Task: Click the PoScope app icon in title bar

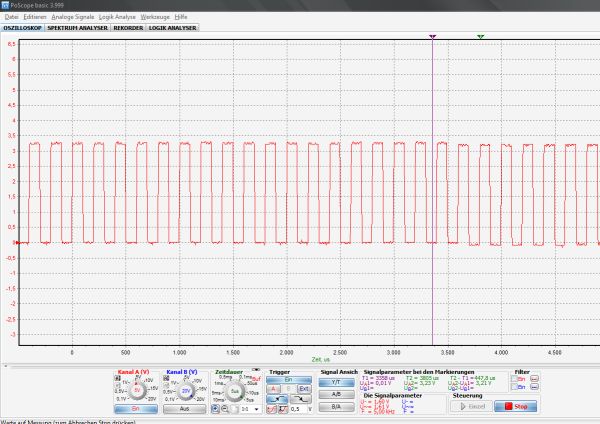Action: pos(5,5)
